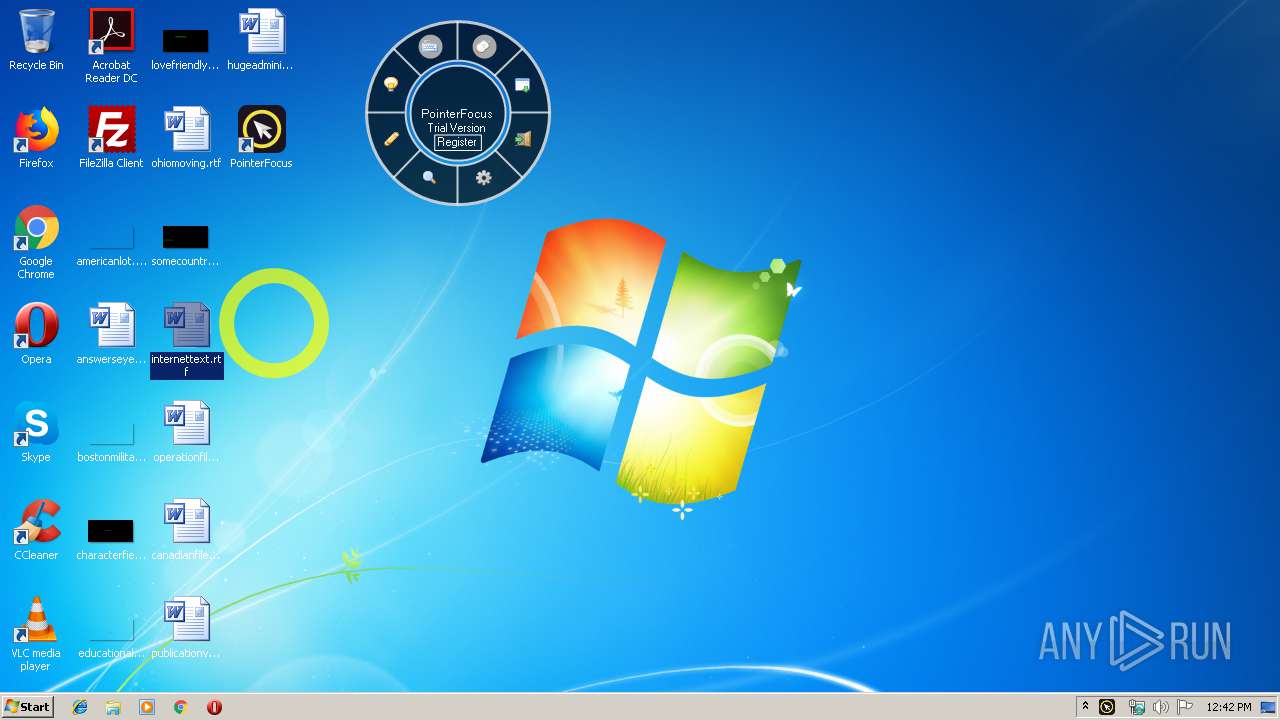Click the taskbar clock showing 12:42 PM
This screenshot has height=720, width=1280.
(1229, 707)
